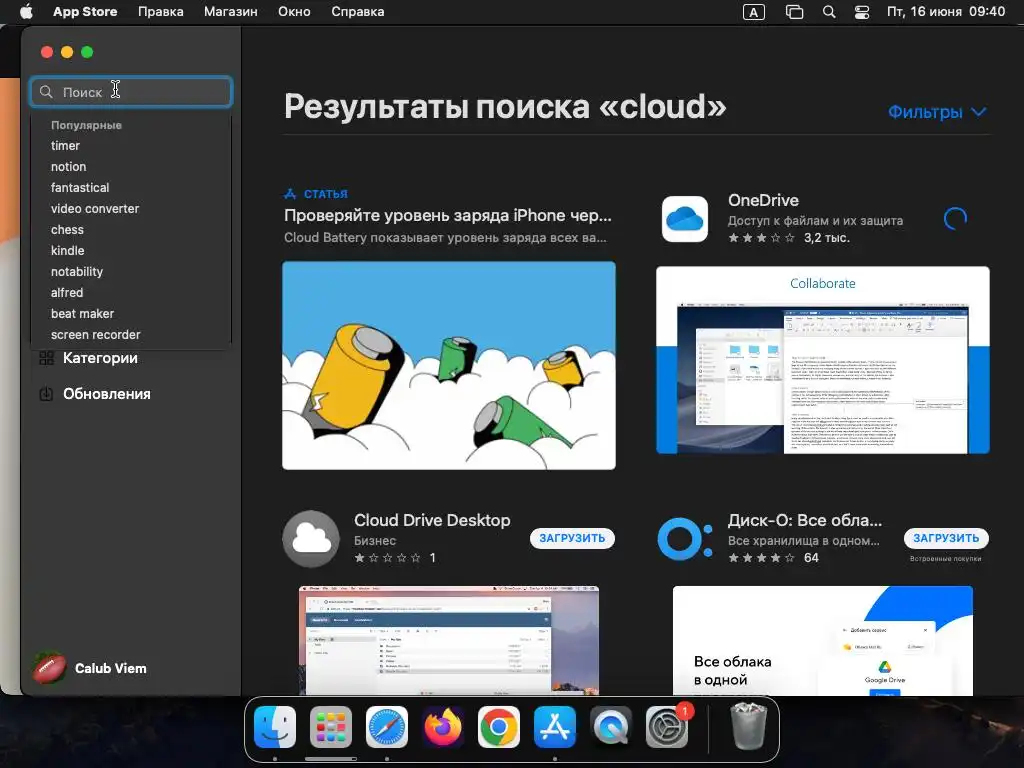Click the OneDrive star rating

(761, 238)
